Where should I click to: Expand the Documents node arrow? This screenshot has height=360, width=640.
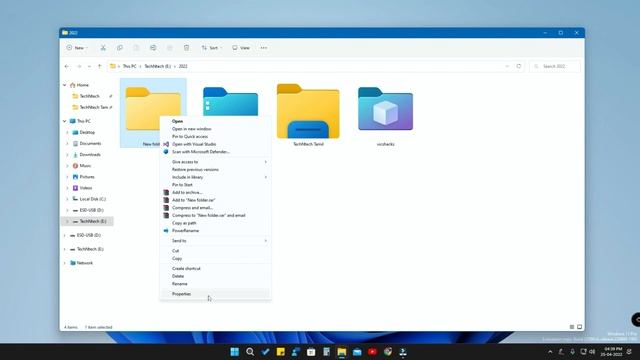point(67,143)
